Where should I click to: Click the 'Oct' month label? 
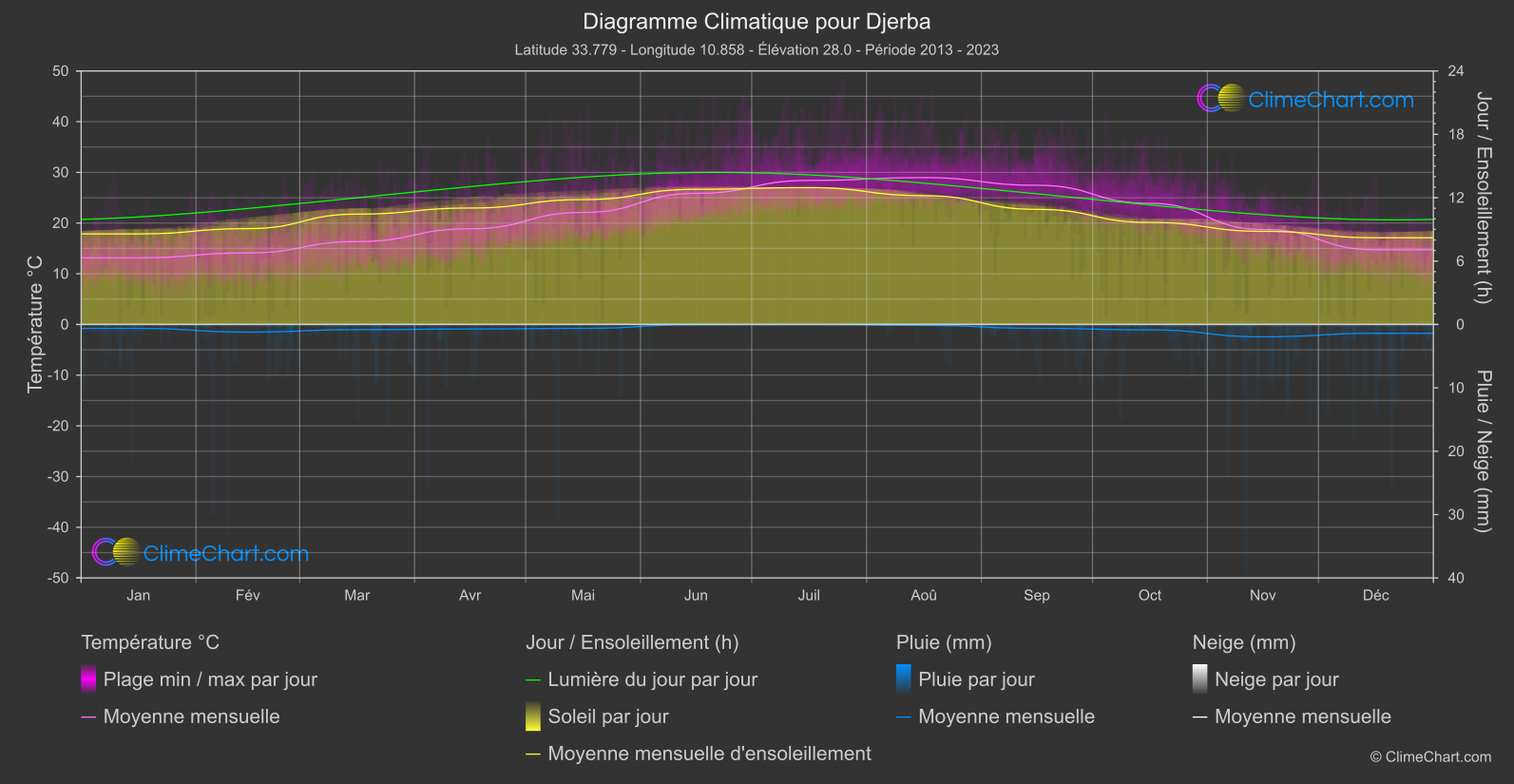click(x=1150, y=595)
